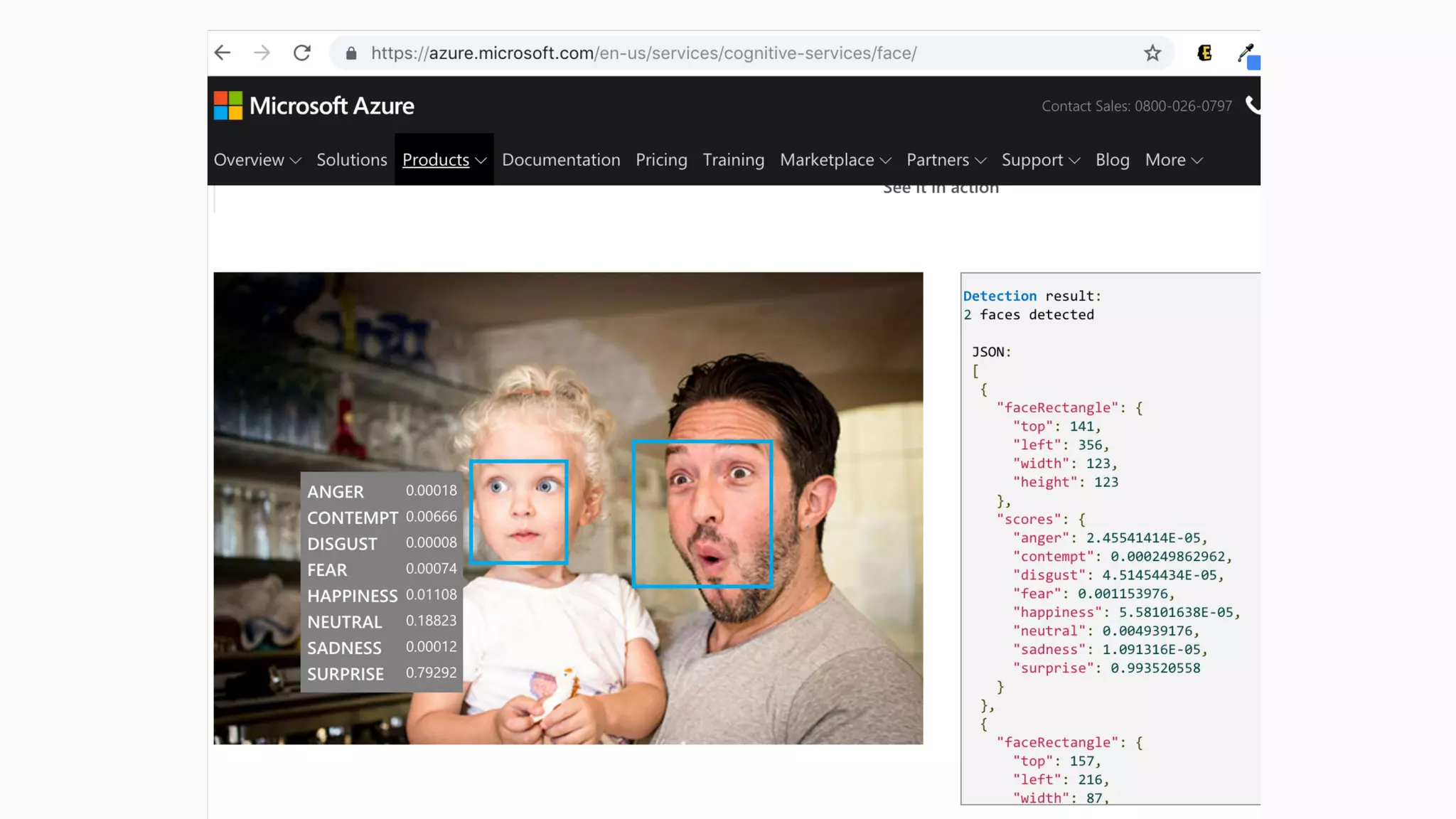1456x819 pixels.
Task: Click the lock icon in address bar
Action: (351, 53)
